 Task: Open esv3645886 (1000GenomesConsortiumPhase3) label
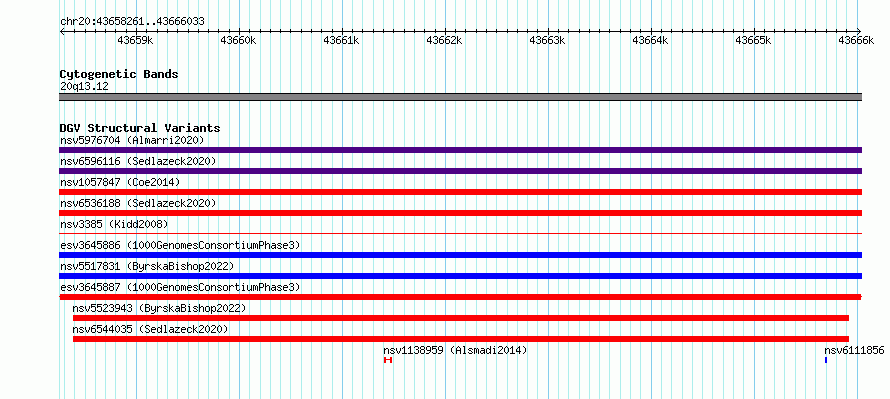[x=180, y=245]
